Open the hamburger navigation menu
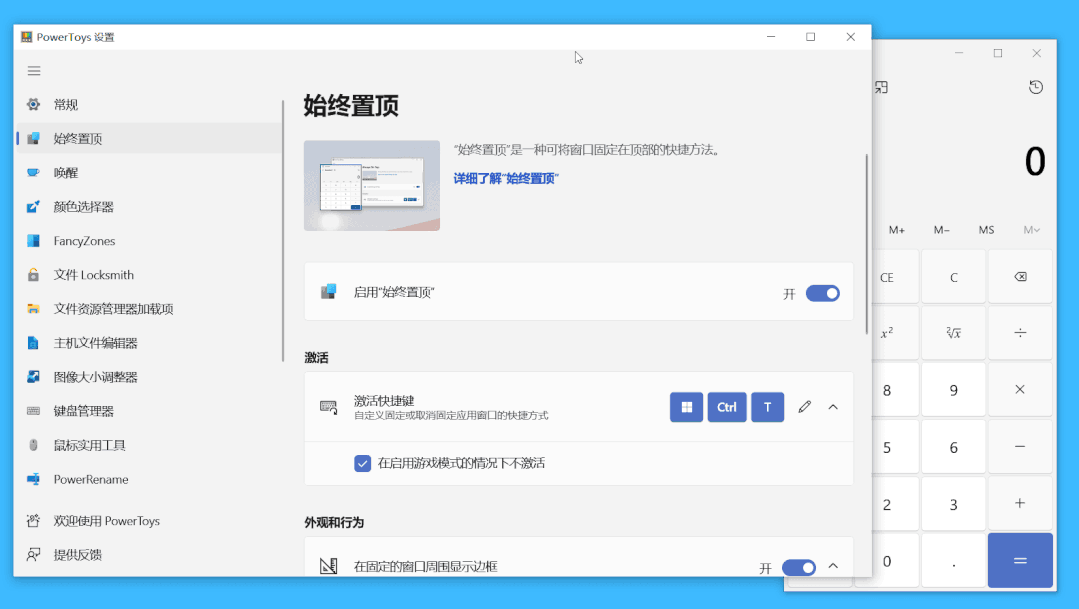1079x609 pixels. 34,71
